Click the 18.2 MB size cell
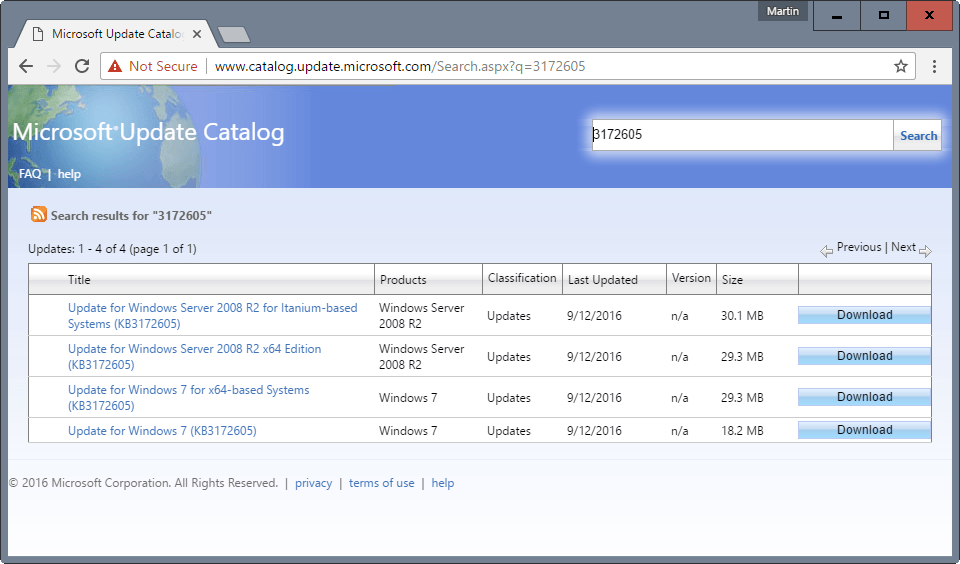 click(x=742, y=431)
